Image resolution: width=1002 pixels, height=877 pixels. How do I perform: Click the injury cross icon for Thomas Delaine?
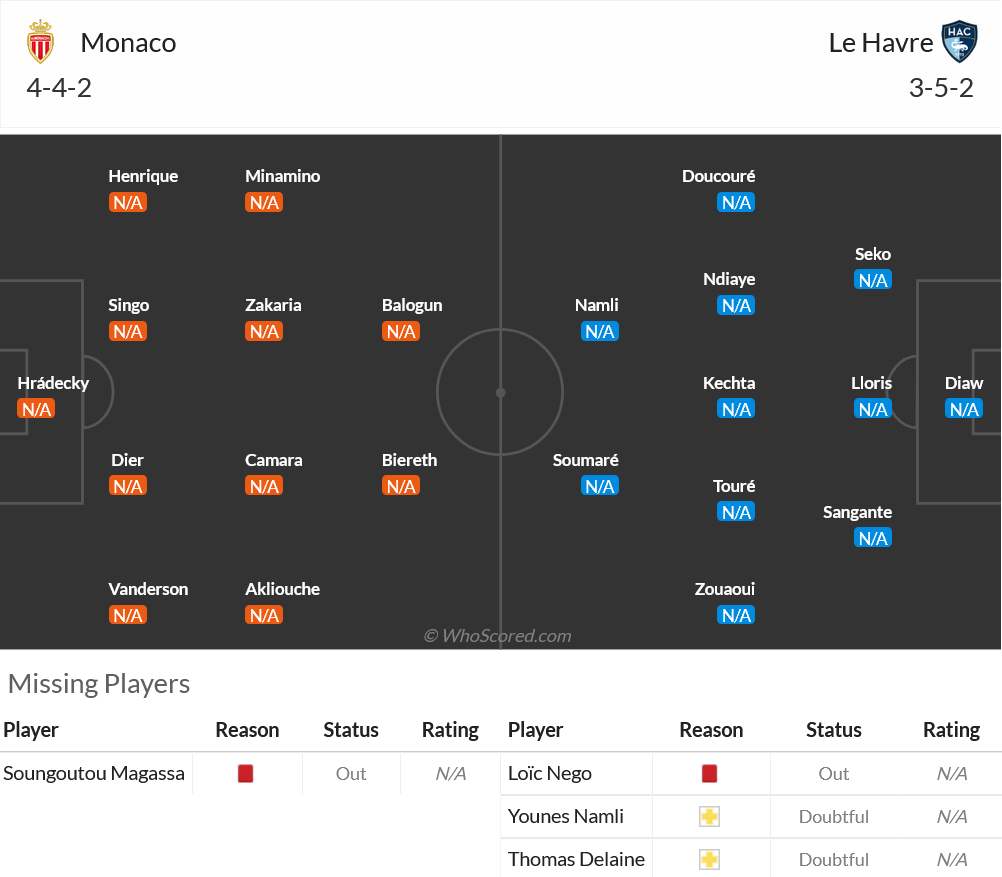coord(709,859)
